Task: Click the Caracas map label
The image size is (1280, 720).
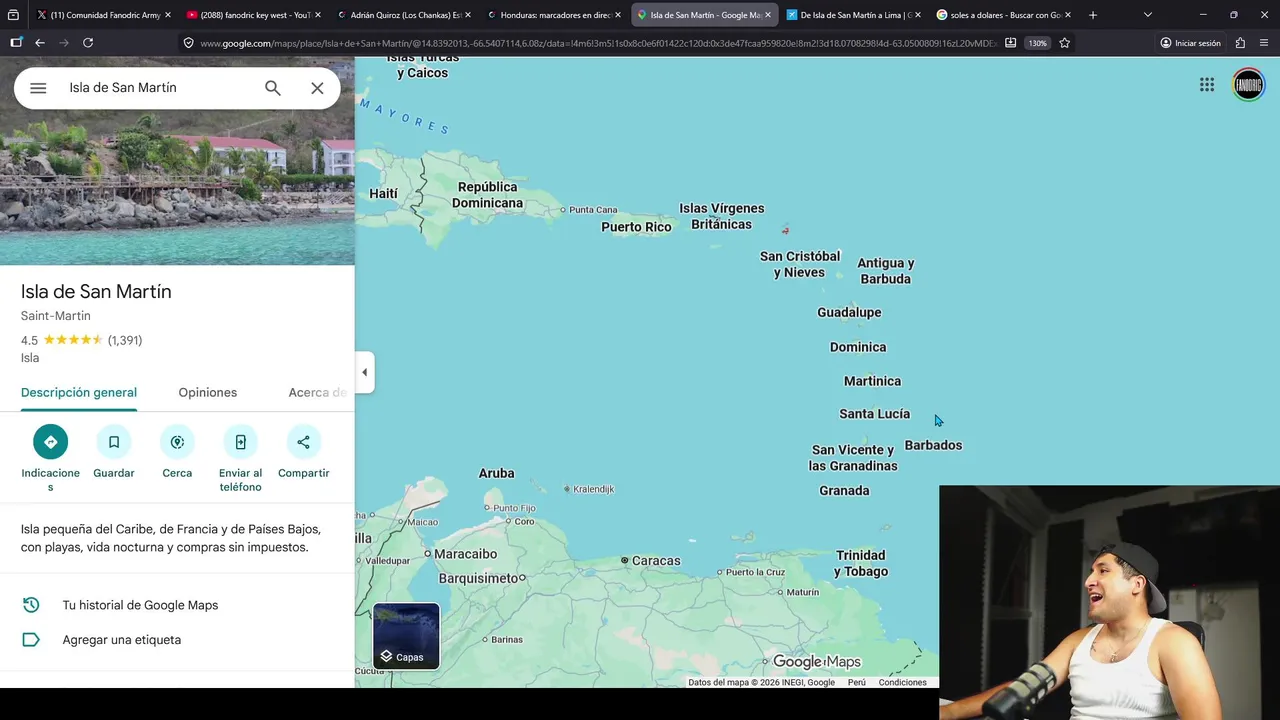Action: pyautogui.click(x=656, y=561)
